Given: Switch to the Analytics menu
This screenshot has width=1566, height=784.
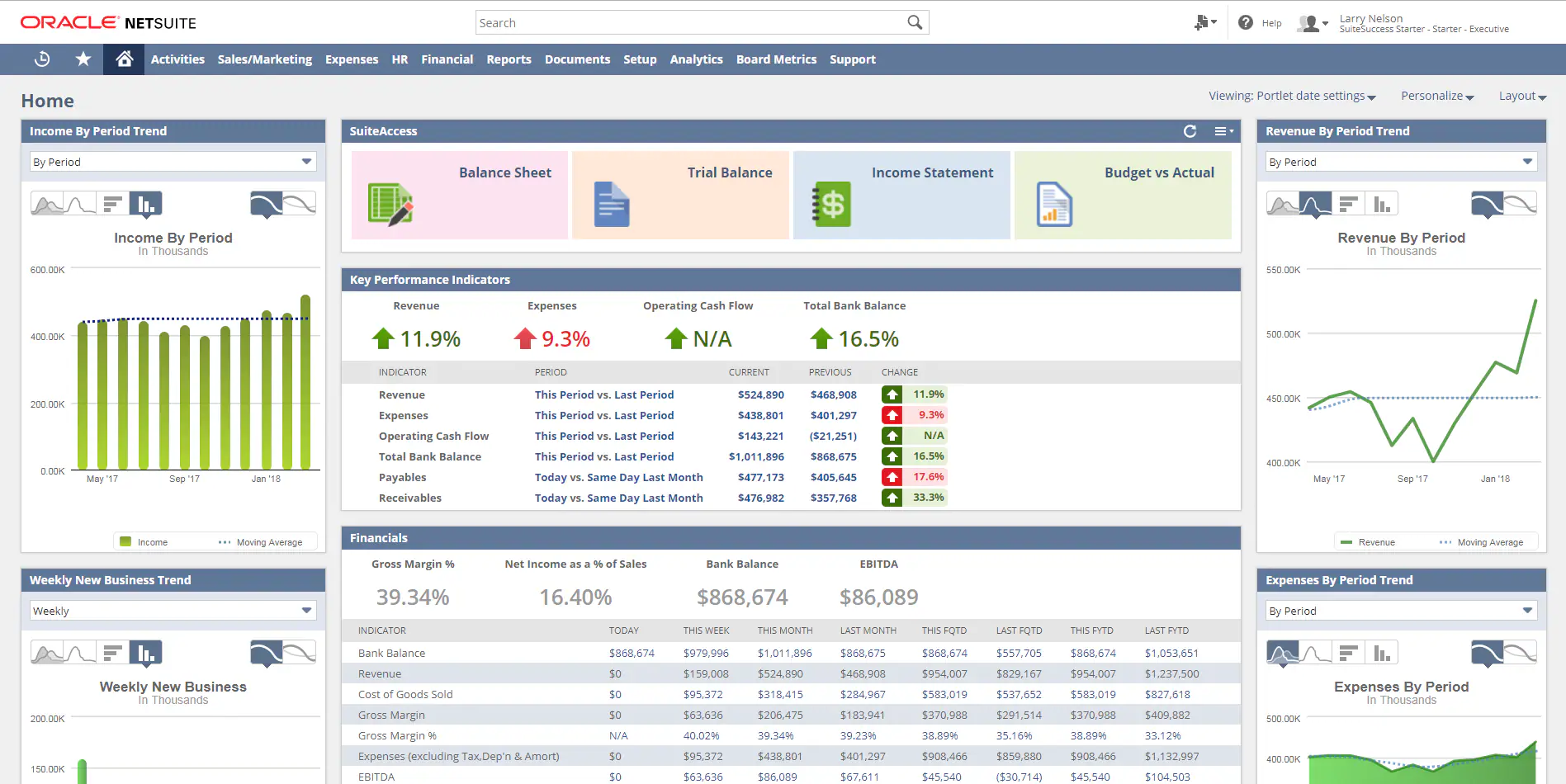Looking at the screenshot, I should (x=696, y=59).
